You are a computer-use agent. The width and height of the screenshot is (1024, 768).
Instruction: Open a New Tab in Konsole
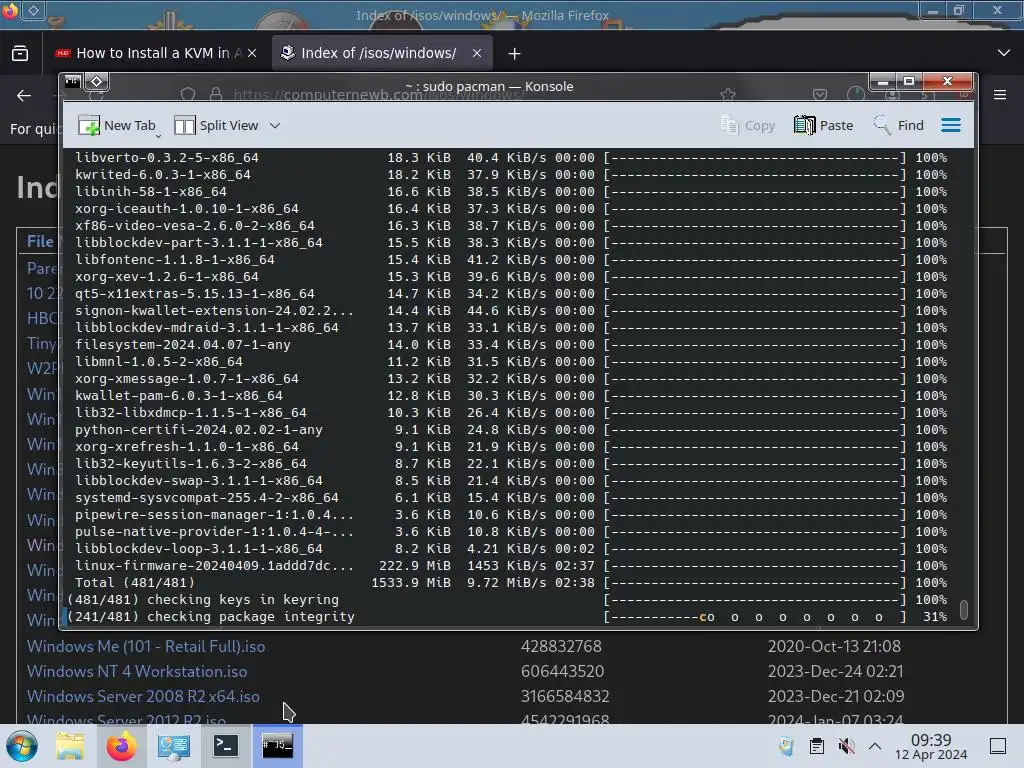click(x=116, y=125)
